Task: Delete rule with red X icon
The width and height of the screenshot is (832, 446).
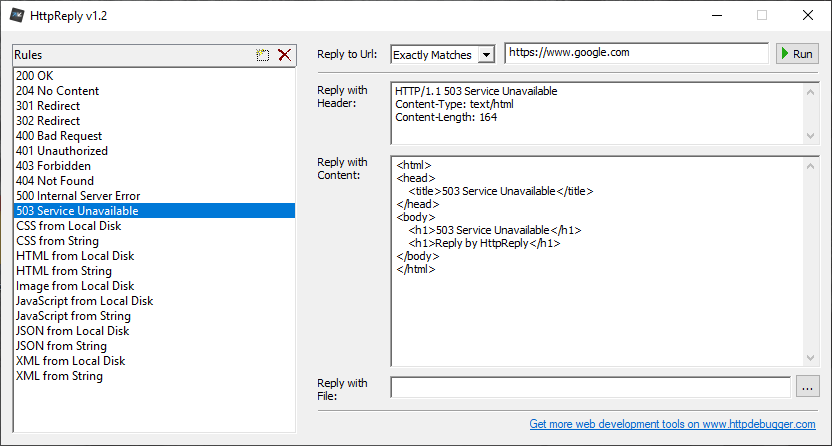Action: [284, 55]
